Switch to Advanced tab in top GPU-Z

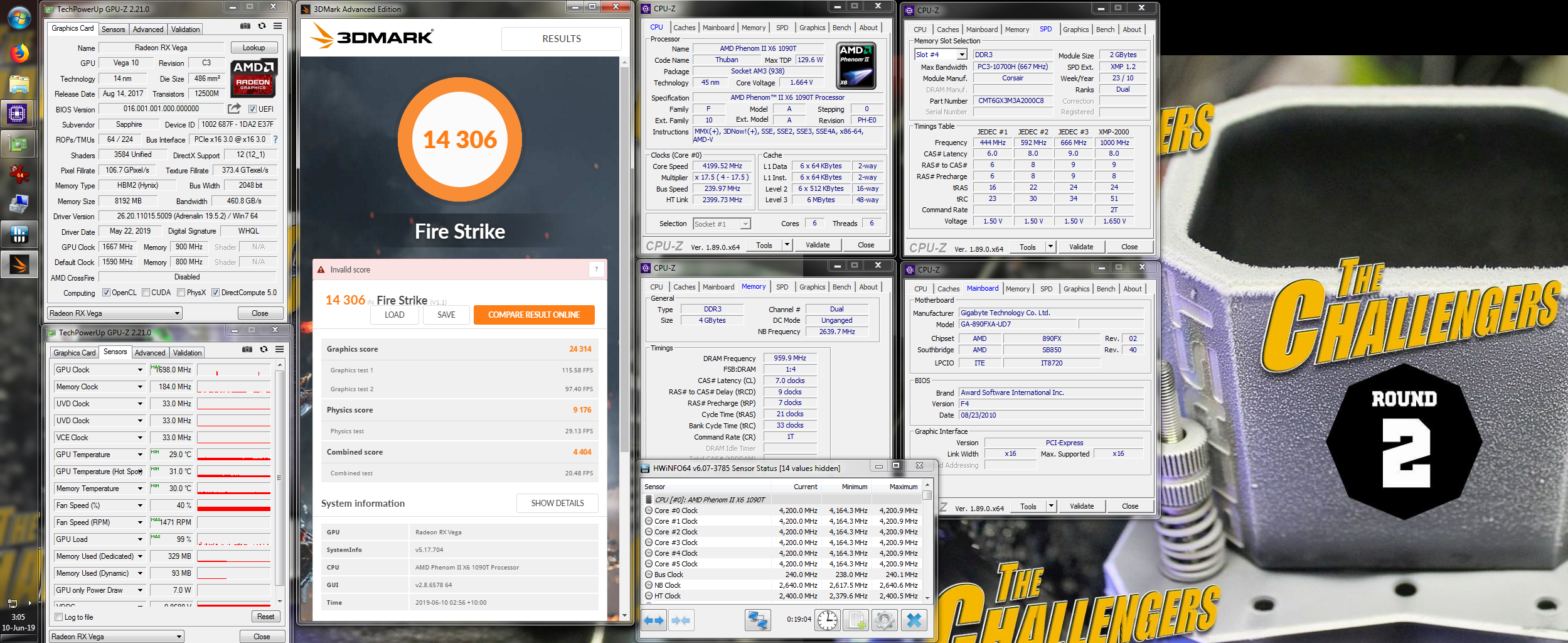tap(148, 30)
